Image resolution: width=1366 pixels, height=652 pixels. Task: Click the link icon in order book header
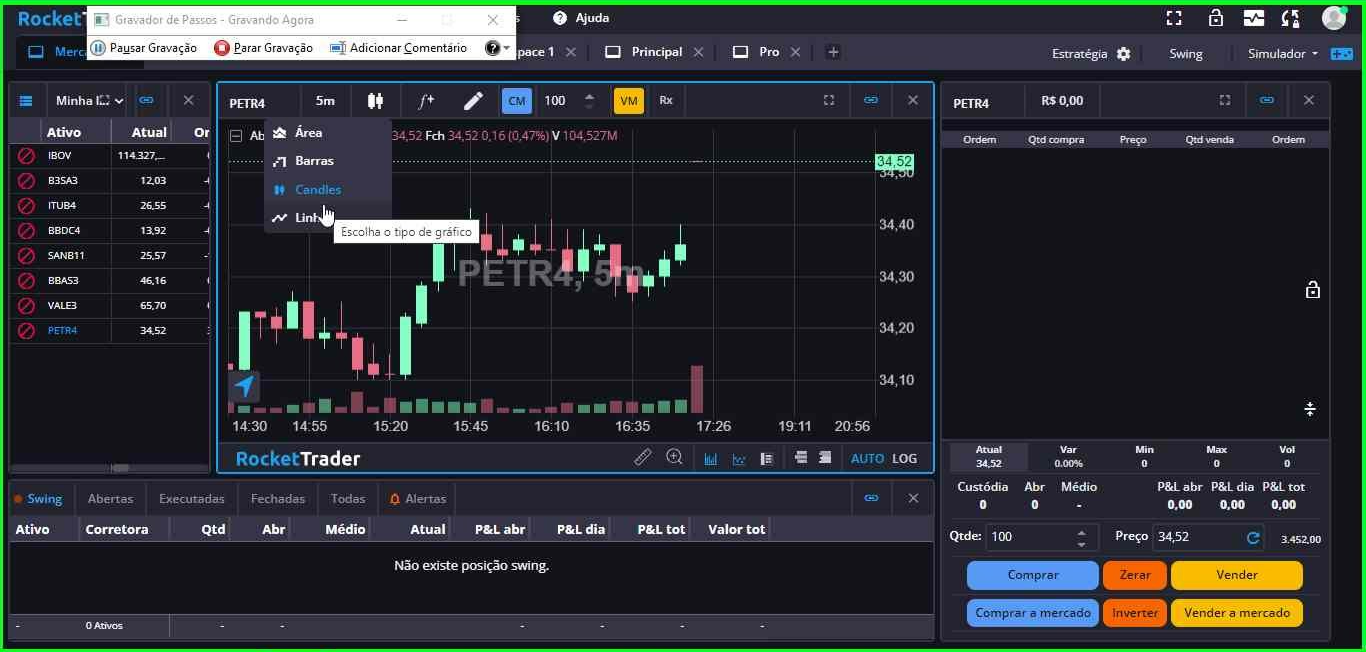point(1267,100)
